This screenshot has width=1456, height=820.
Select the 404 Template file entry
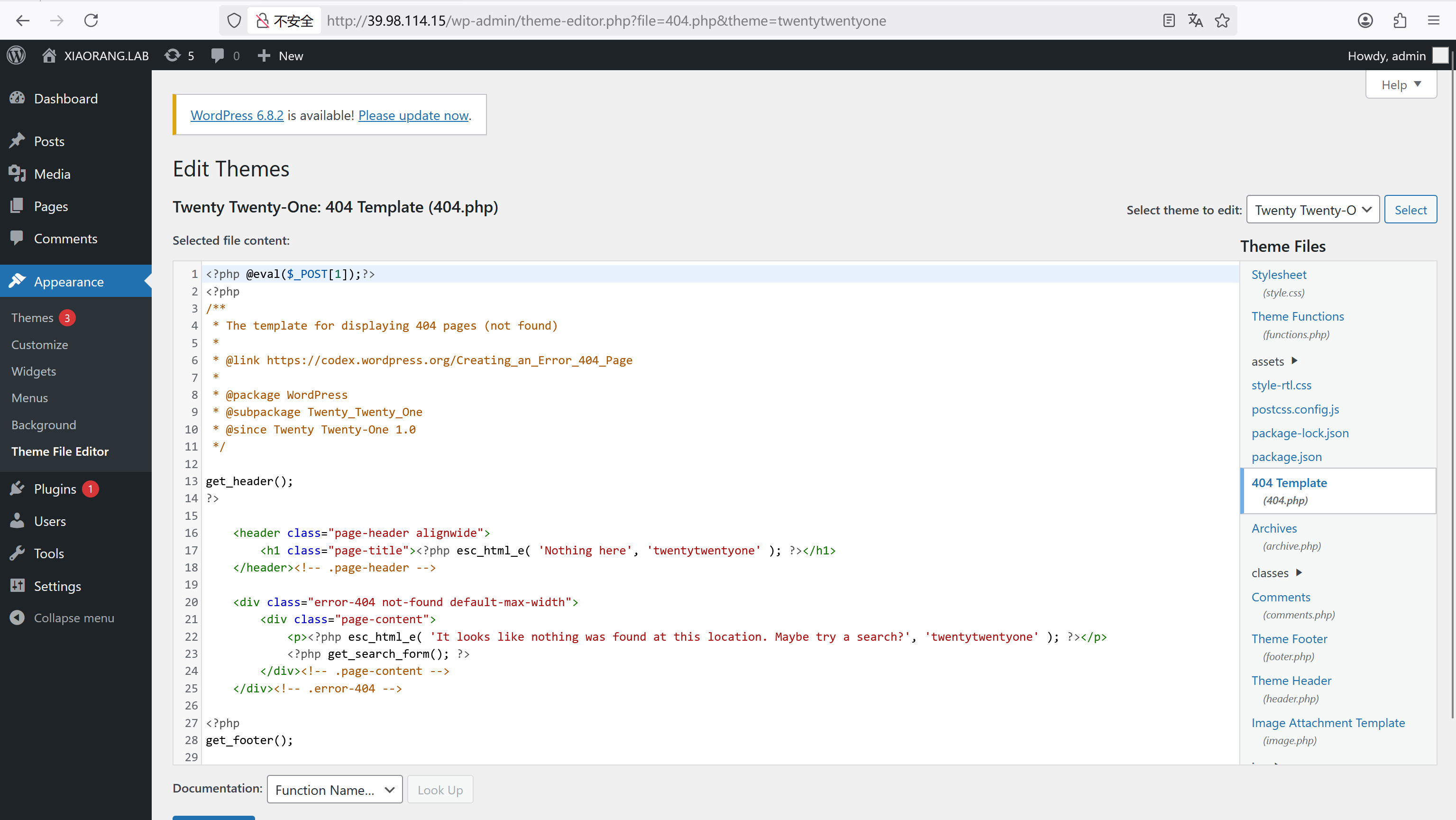[x=1338, y=491]
